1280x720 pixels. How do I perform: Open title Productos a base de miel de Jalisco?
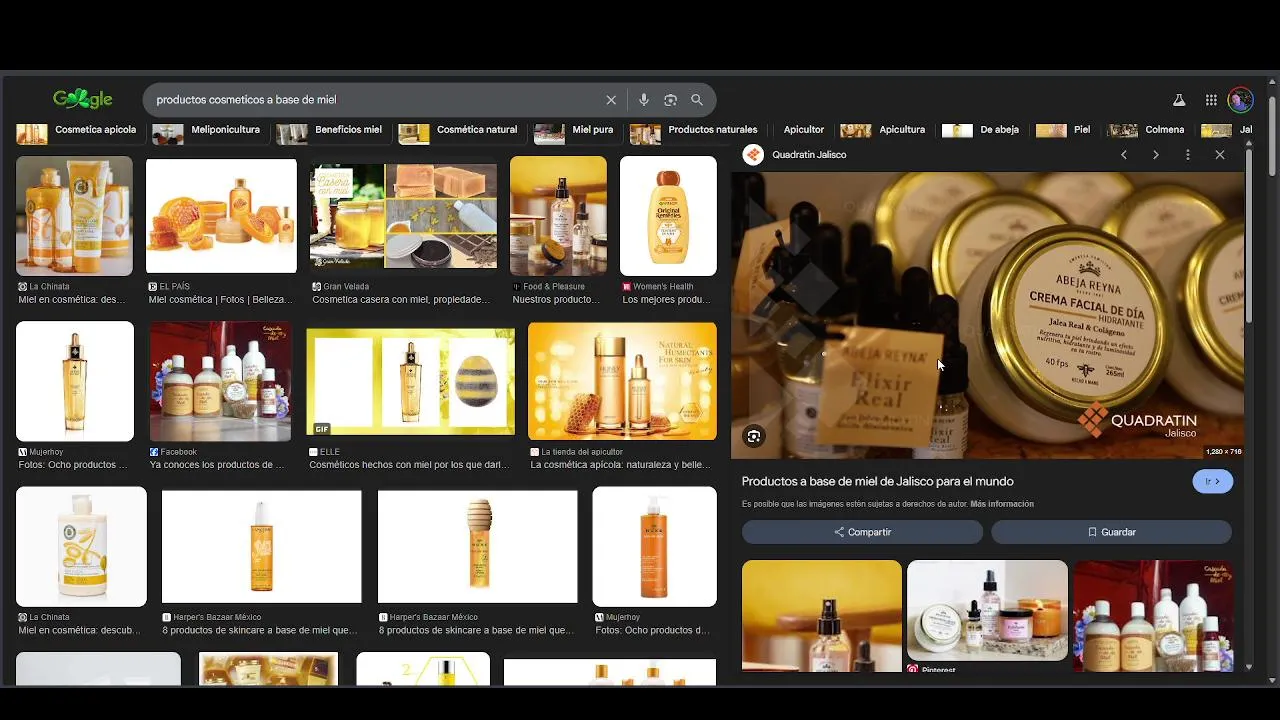[x=877, y=481]
